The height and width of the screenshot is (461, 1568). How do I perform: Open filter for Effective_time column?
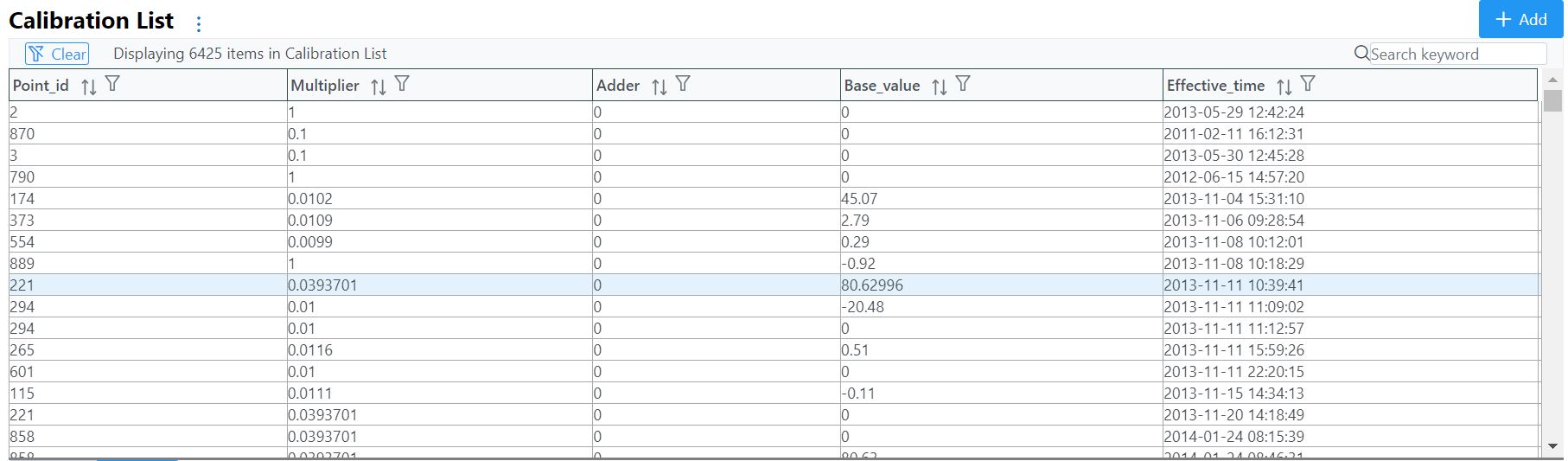coord(1308,84)
